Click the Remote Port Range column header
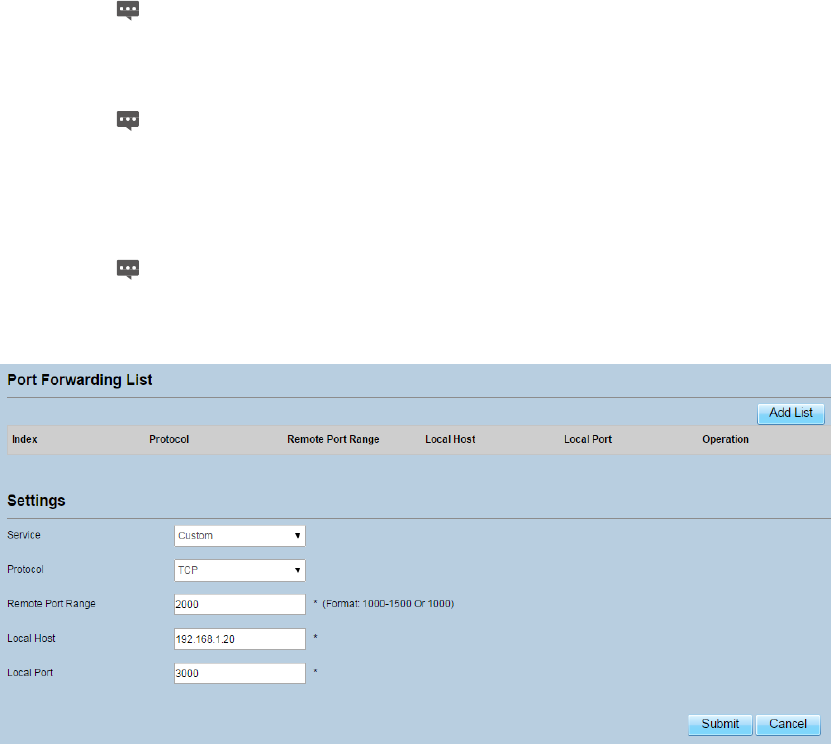 coord(333,439)
